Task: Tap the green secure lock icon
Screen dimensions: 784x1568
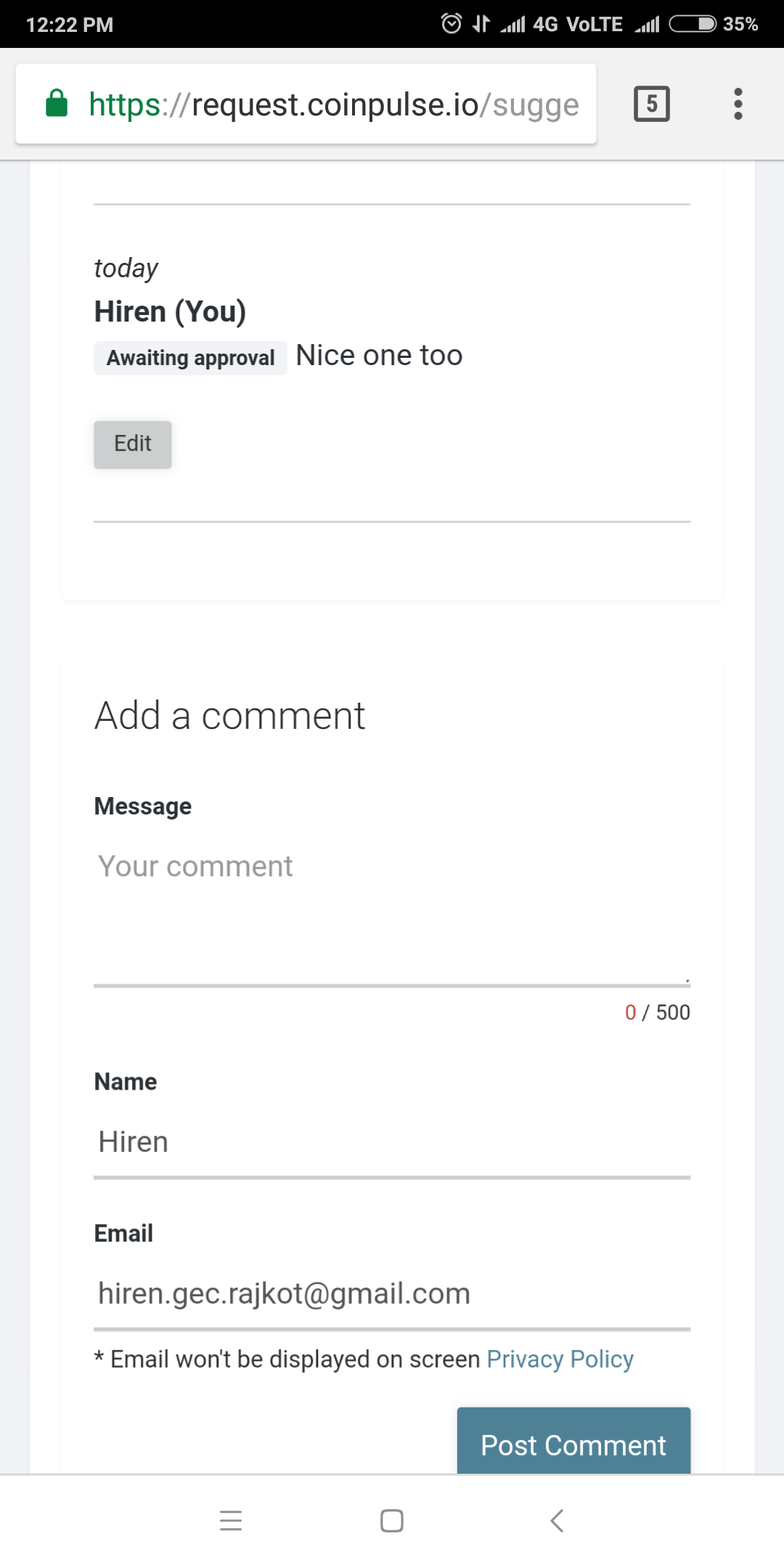Action: tap(57, 104)
